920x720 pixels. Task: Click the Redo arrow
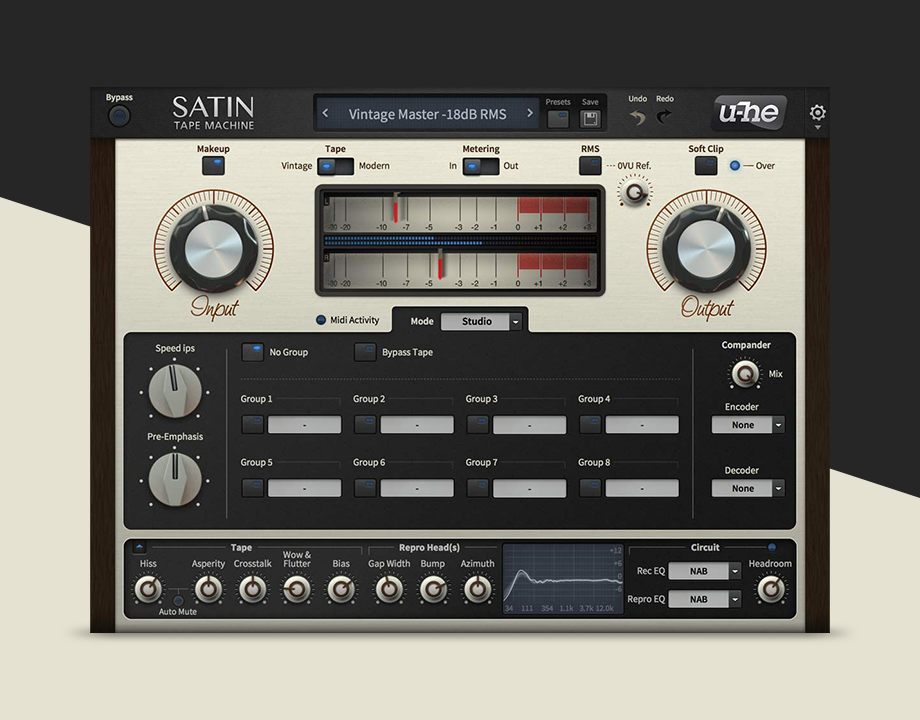click(x=664, y=117)
